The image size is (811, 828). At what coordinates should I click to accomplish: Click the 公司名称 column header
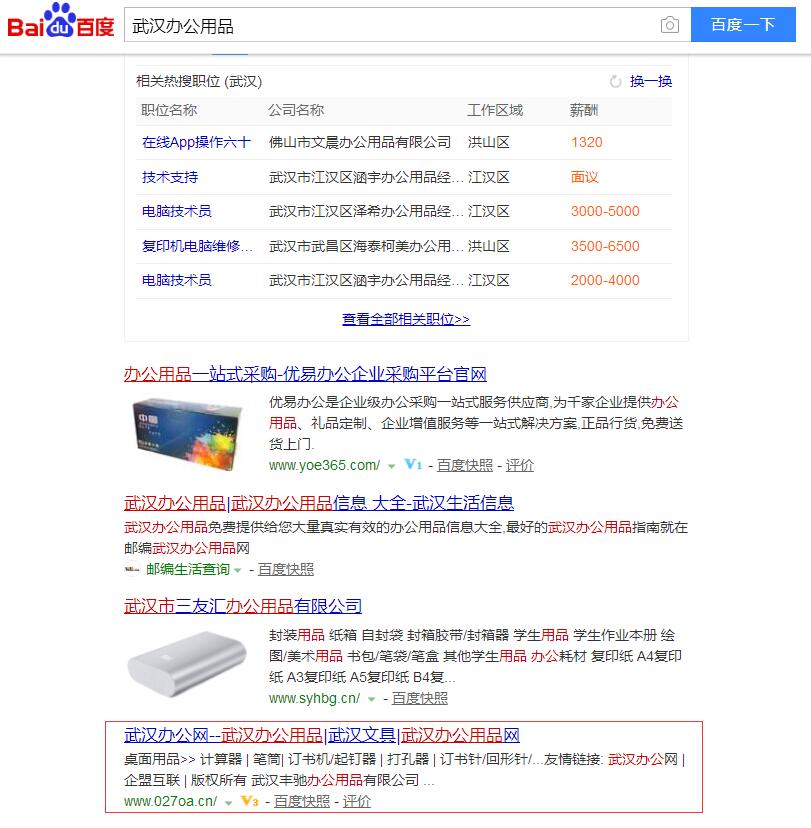pos(296,110)
